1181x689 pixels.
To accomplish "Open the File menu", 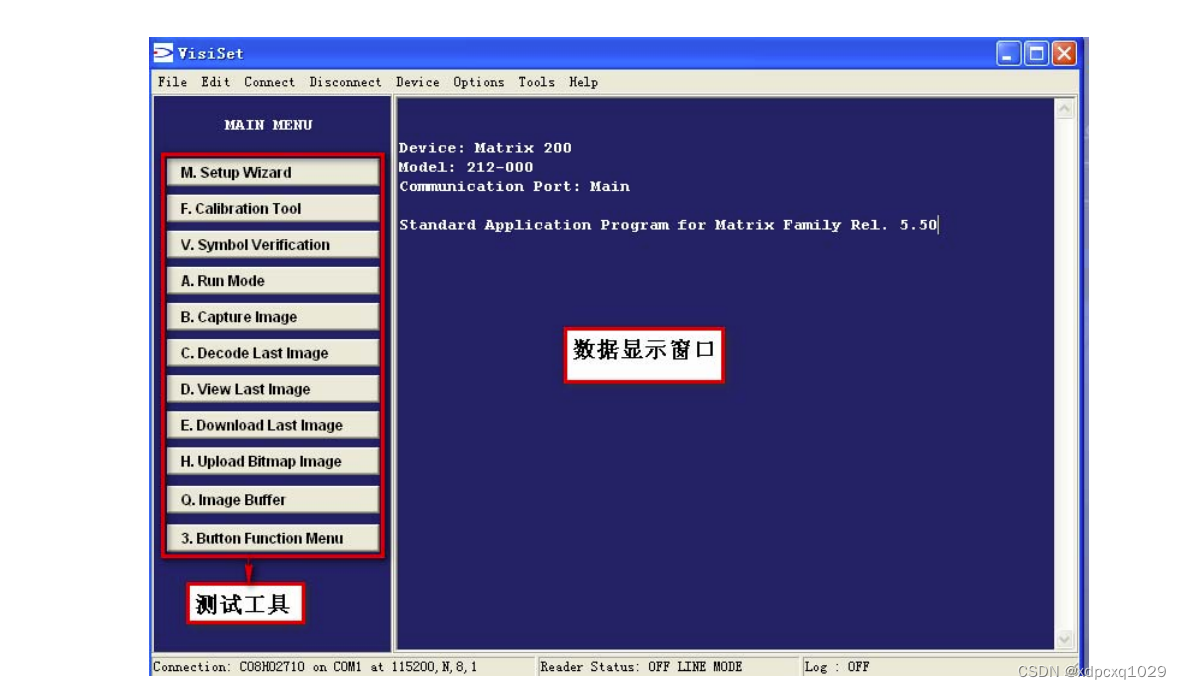I will pyautogui.click(x=171, y=82).
